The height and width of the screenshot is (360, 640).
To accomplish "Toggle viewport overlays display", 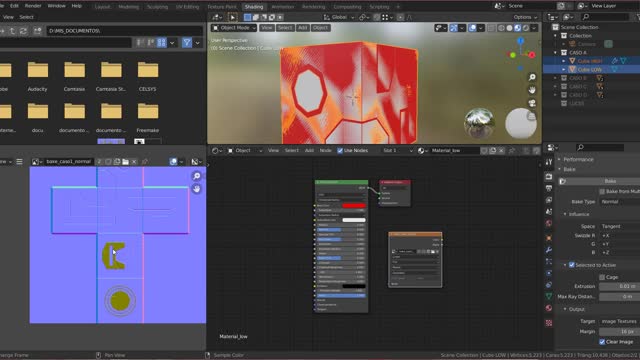I will pyautogui.click(x=472, y=28).
